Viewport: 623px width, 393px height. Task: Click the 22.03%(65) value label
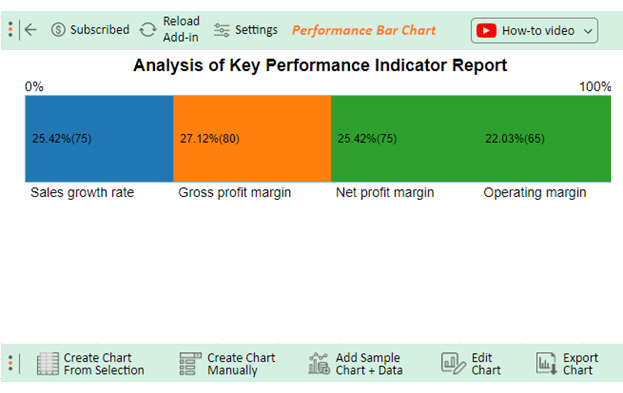point(515,139)
